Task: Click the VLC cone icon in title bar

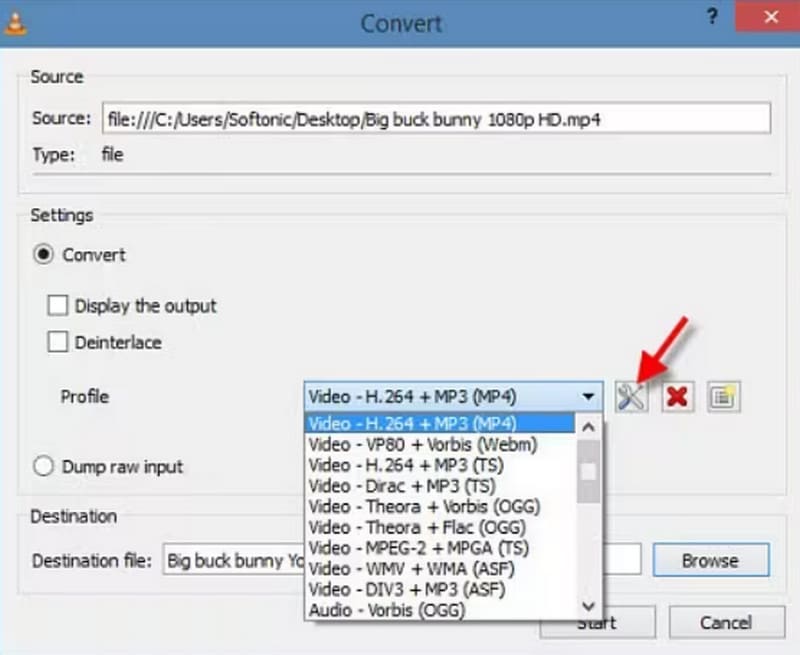Action: (13, 20)
